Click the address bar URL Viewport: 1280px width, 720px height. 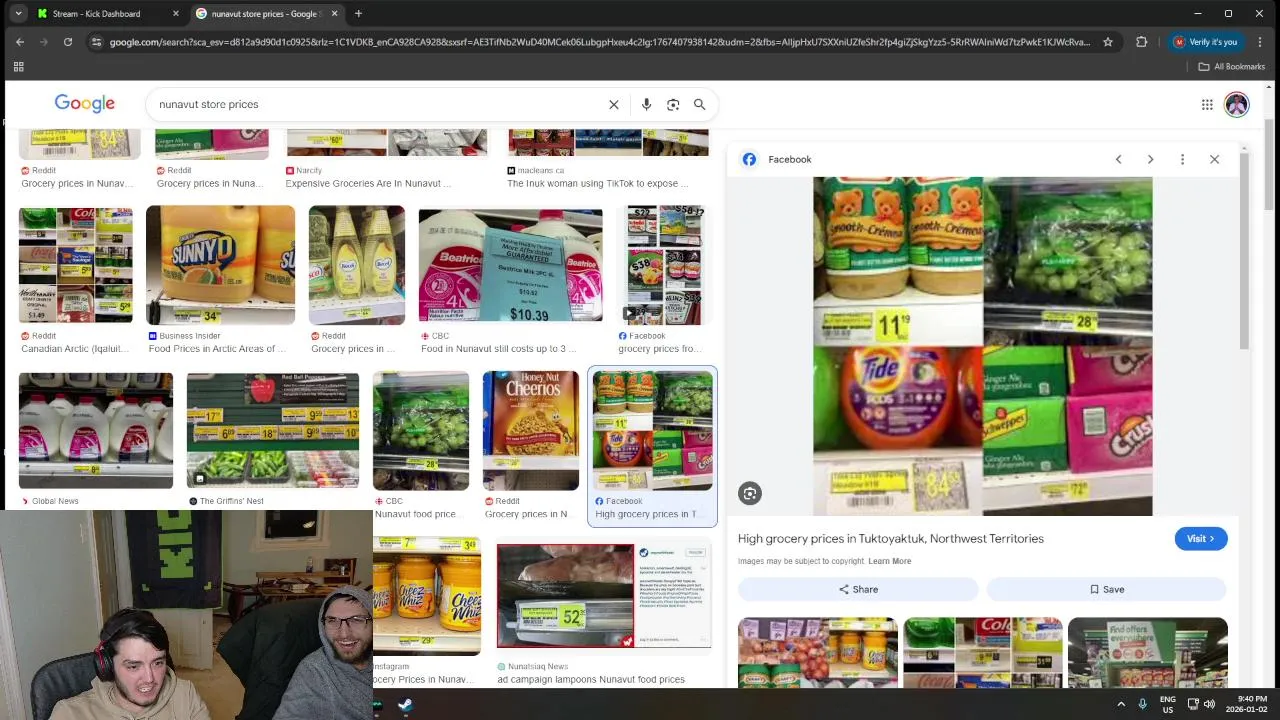pyautogui.click(x=600, y=42)
